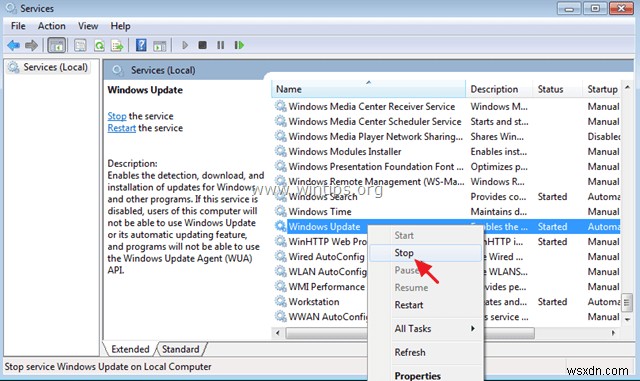The width and height of the screenshot is (640, 381).
Task: Click the Export List toolbar icon
Action: tap(118, 45)
